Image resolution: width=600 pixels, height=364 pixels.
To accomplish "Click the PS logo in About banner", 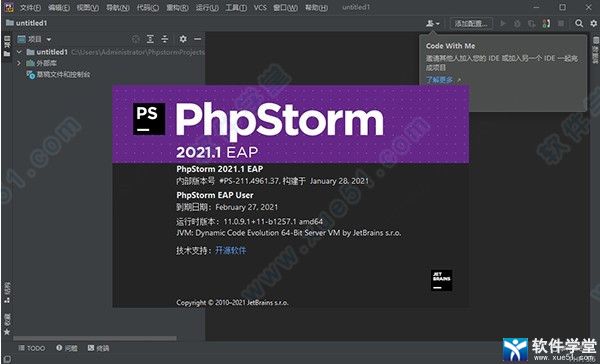I will tap(149, 119).
